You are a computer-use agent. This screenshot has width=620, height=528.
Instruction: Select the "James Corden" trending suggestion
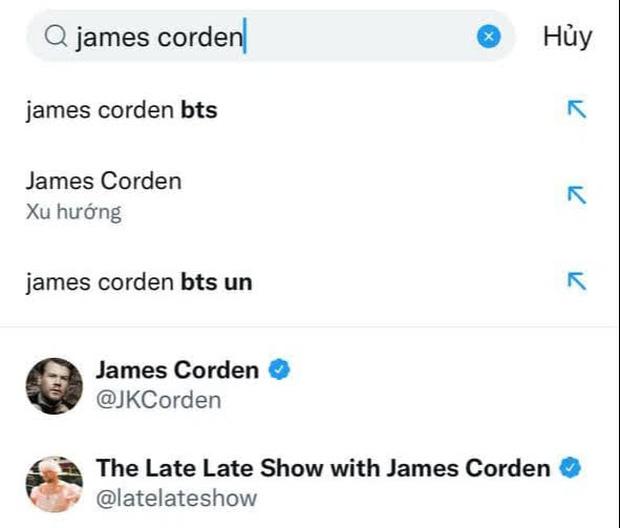(104, 181)
